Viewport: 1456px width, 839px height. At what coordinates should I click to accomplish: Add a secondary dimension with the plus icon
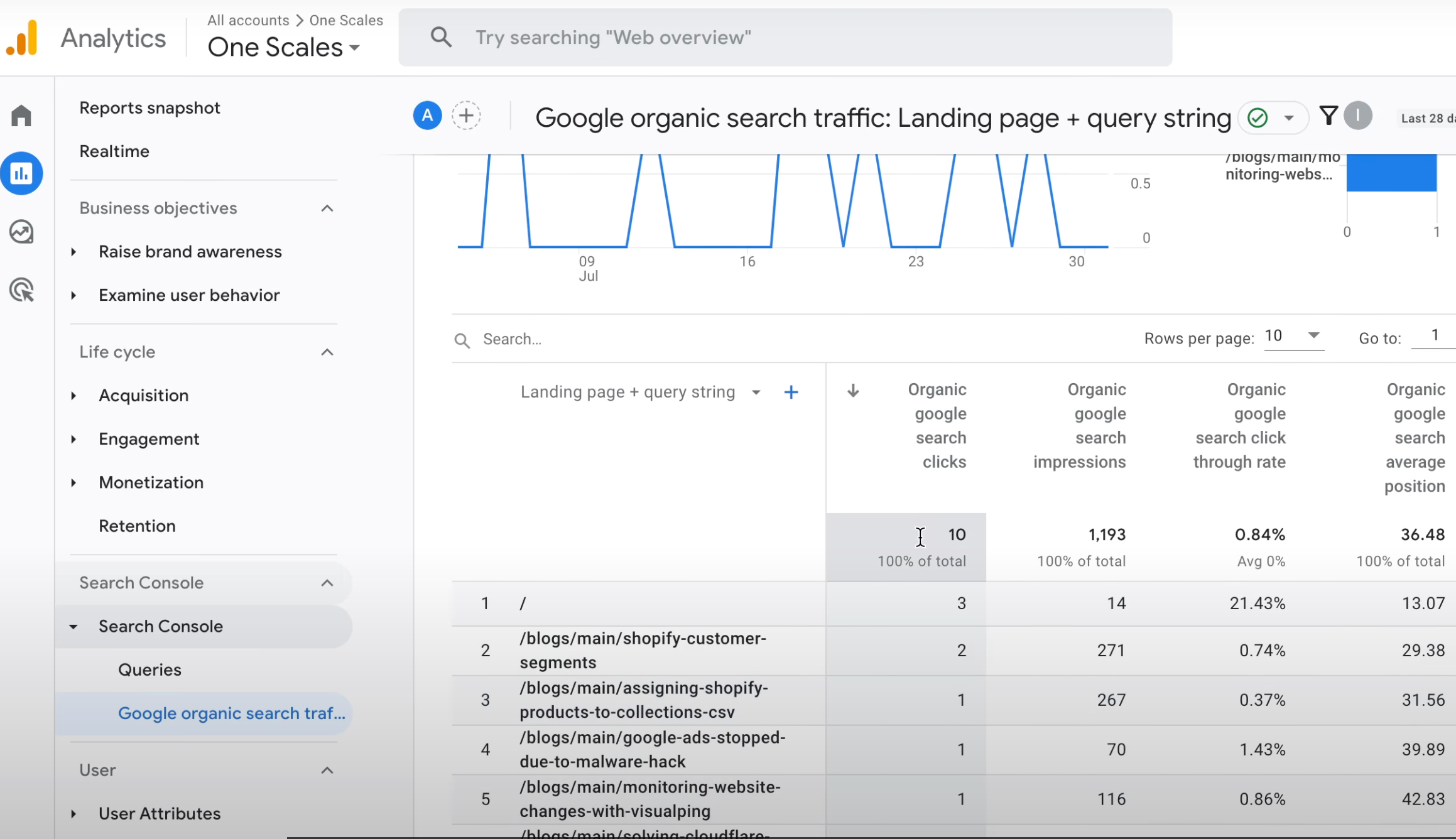point(791,392)
